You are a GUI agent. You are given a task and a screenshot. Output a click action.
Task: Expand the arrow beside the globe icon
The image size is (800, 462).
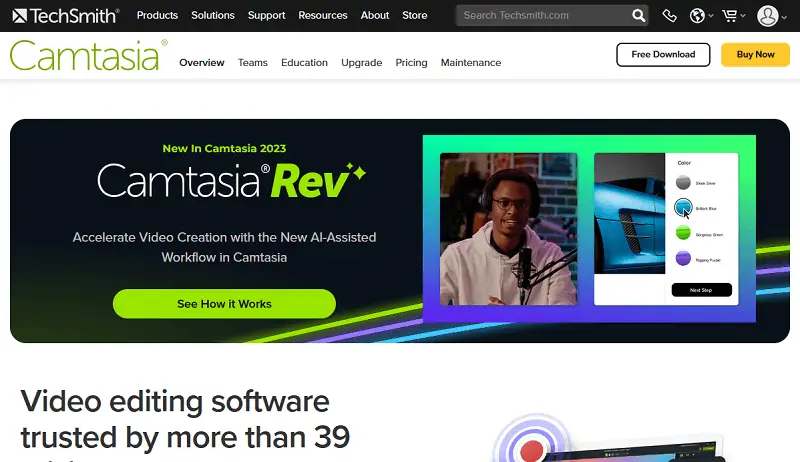point(711,16)
